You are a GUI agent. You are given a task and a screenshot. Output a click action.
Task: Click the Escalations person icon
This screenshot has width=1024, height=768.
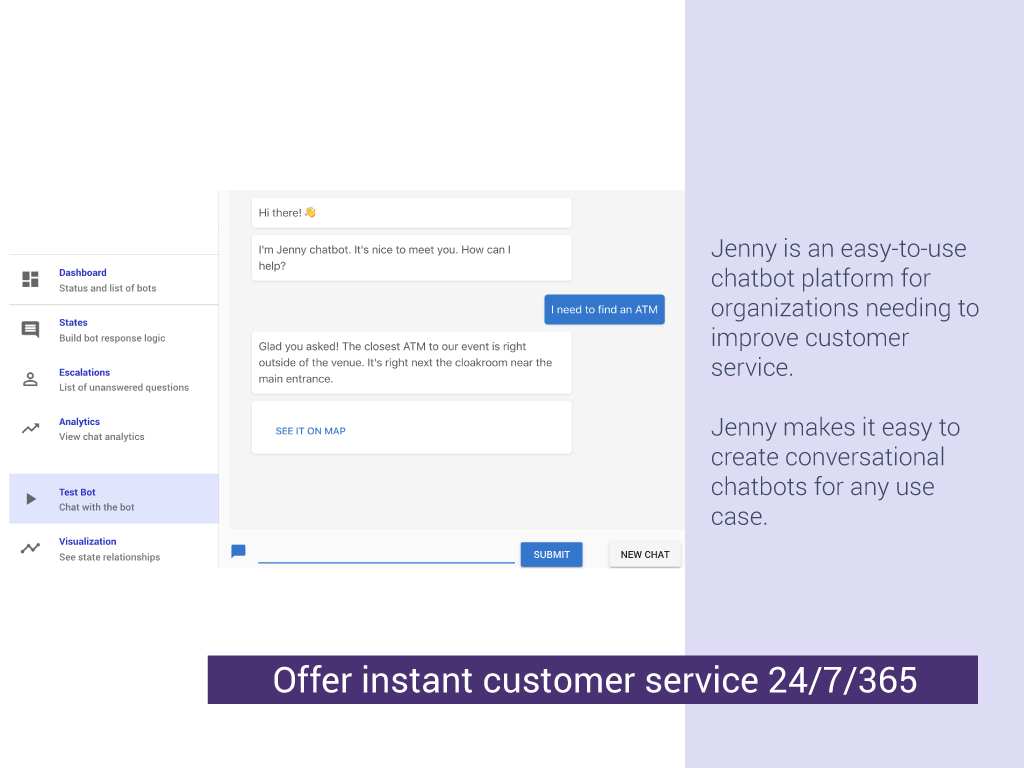click(x=30, y=379)
